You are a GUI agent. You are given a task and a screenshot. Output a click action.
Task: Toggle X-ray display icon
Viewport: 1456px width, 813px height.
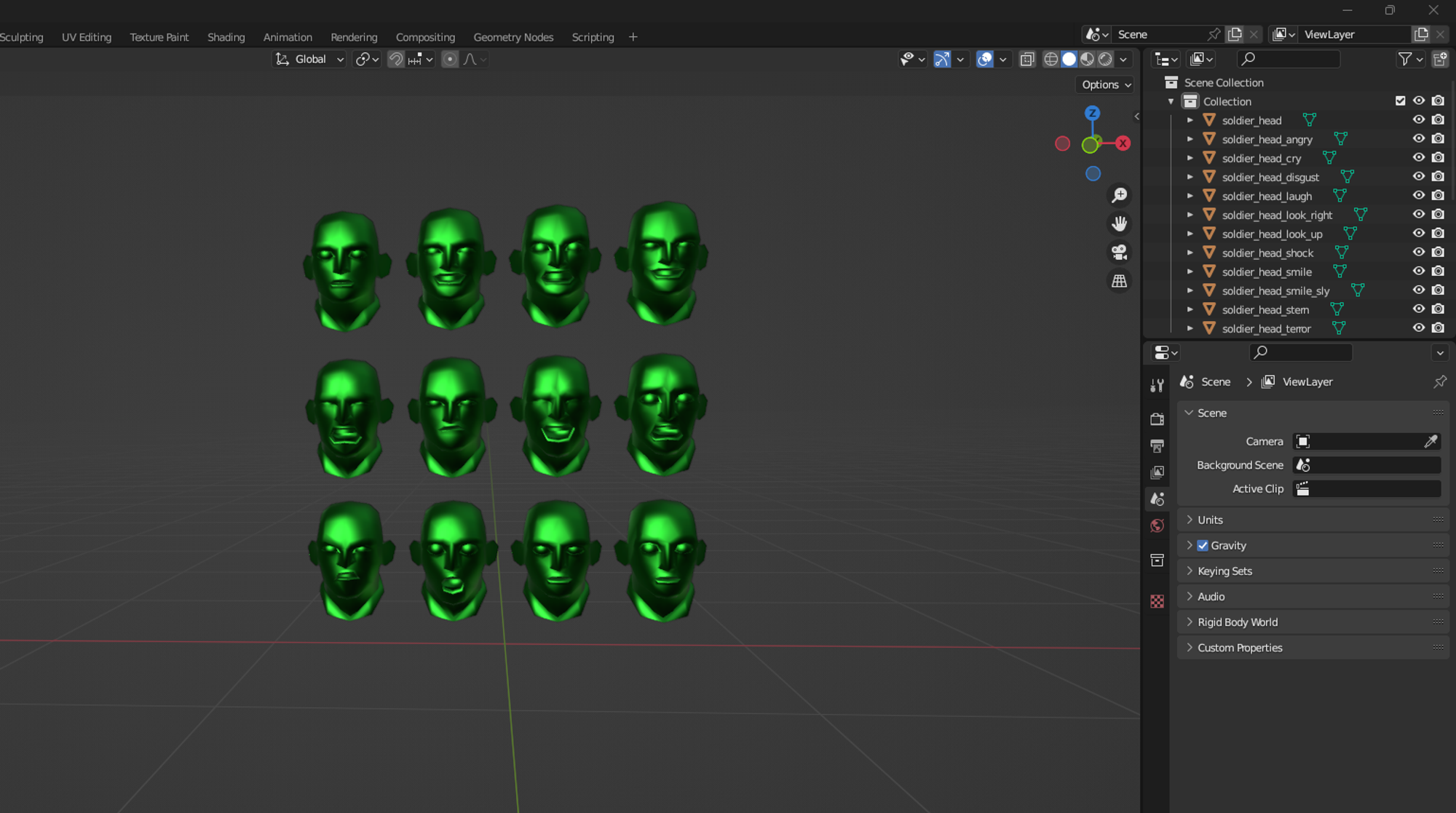click(1027, 60)
